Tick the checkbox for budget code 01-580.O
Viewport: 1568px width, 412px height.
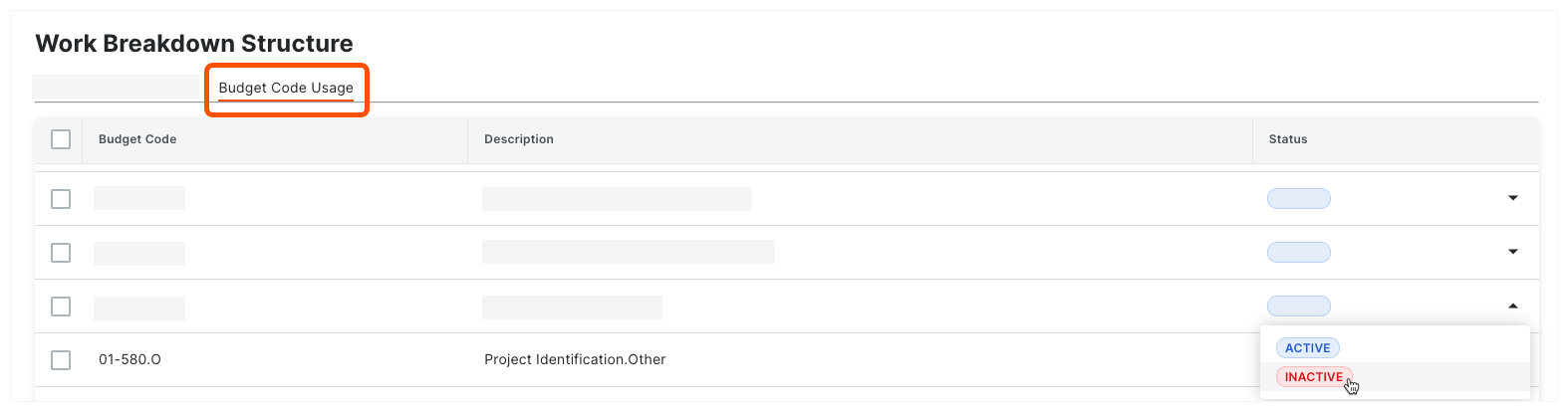61,360
